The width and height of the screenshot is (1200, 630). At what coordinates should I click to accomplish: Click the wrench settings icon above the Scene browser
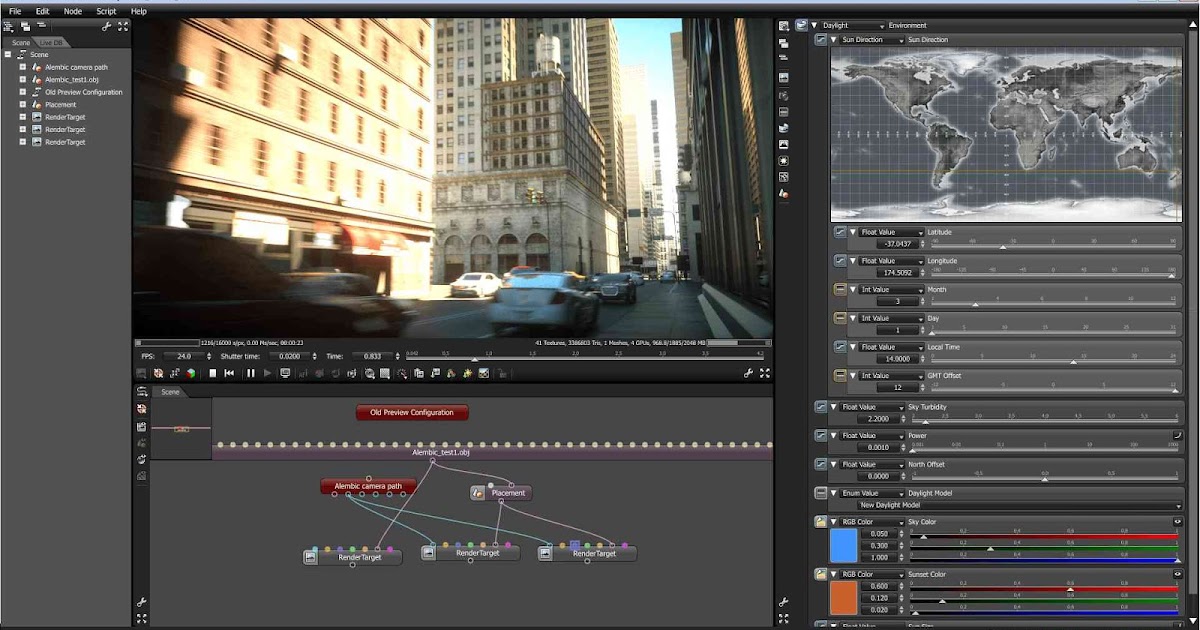click(x=106, y=27)
